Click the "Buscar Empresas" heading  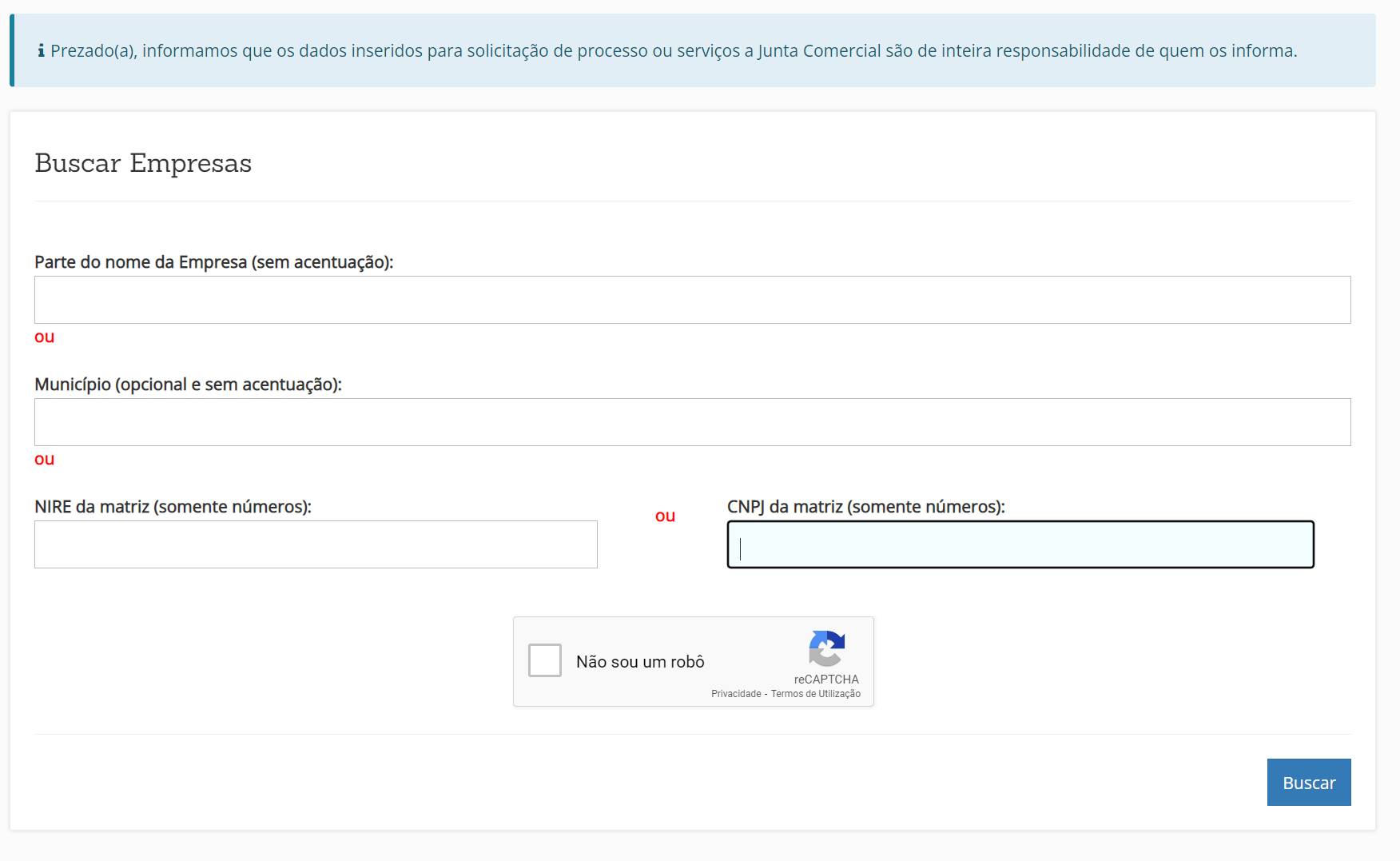(x=143, y=163)
